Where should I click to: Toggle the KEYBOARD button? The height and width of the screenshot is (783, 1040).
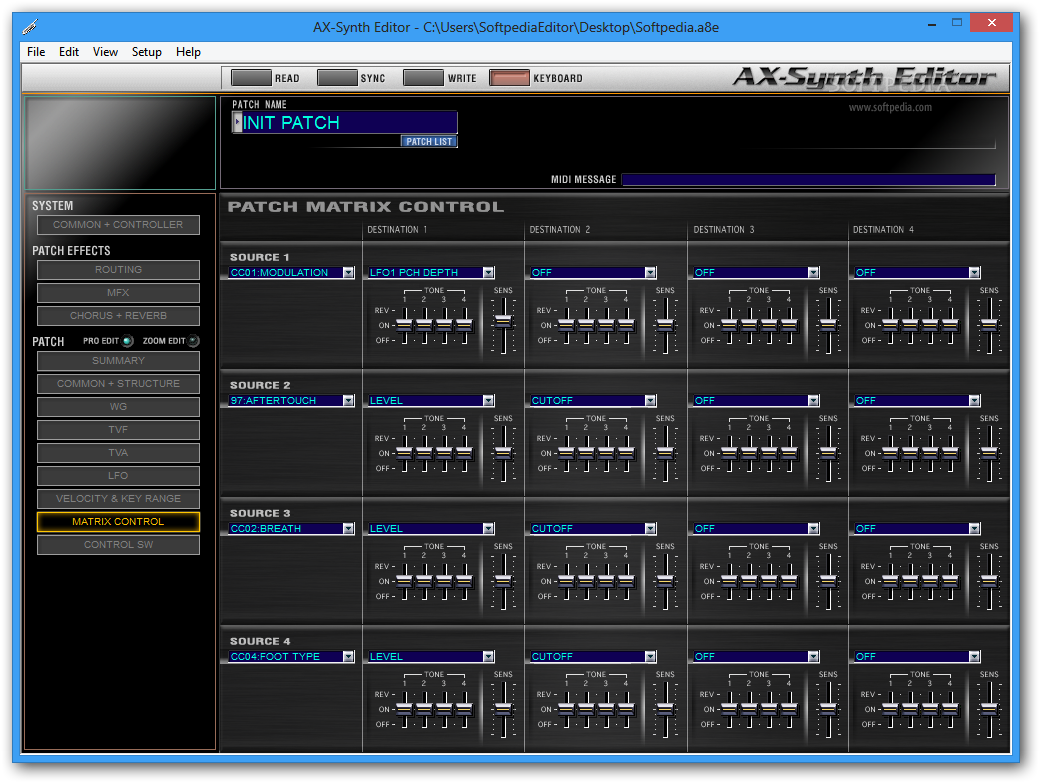[509, 78]
